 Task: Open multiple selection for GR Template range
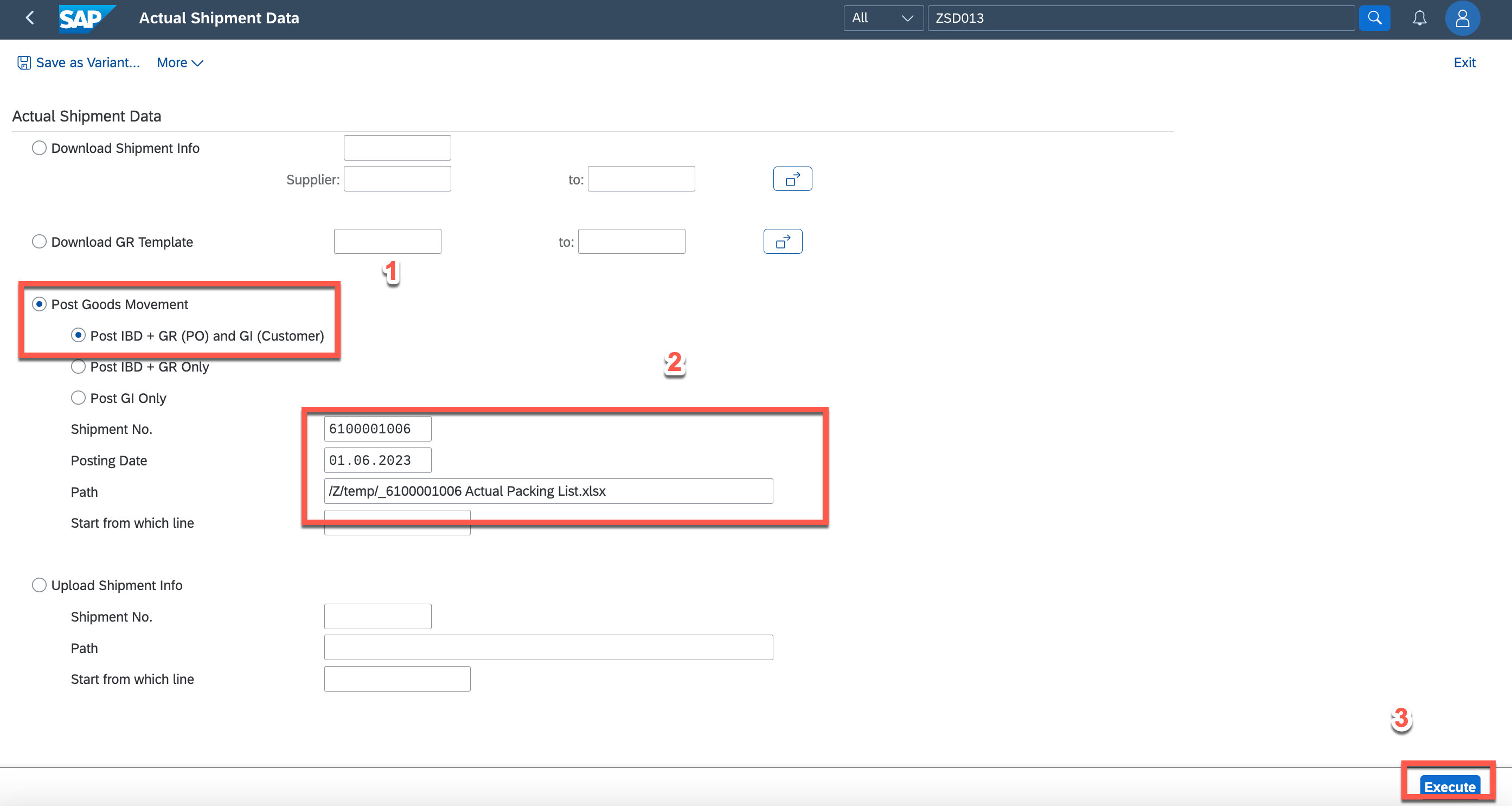point(782,242)
